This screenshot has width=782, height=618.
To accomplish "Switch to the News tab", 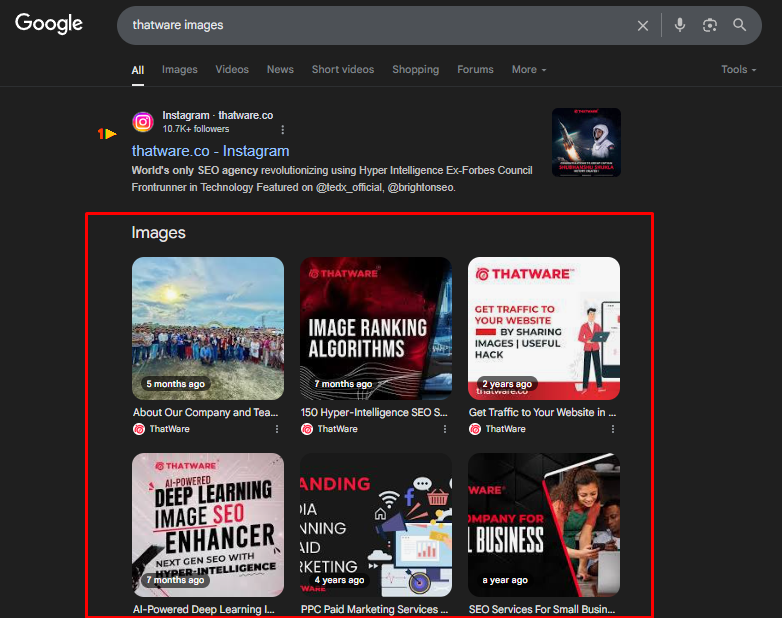I will pos(280,69).
